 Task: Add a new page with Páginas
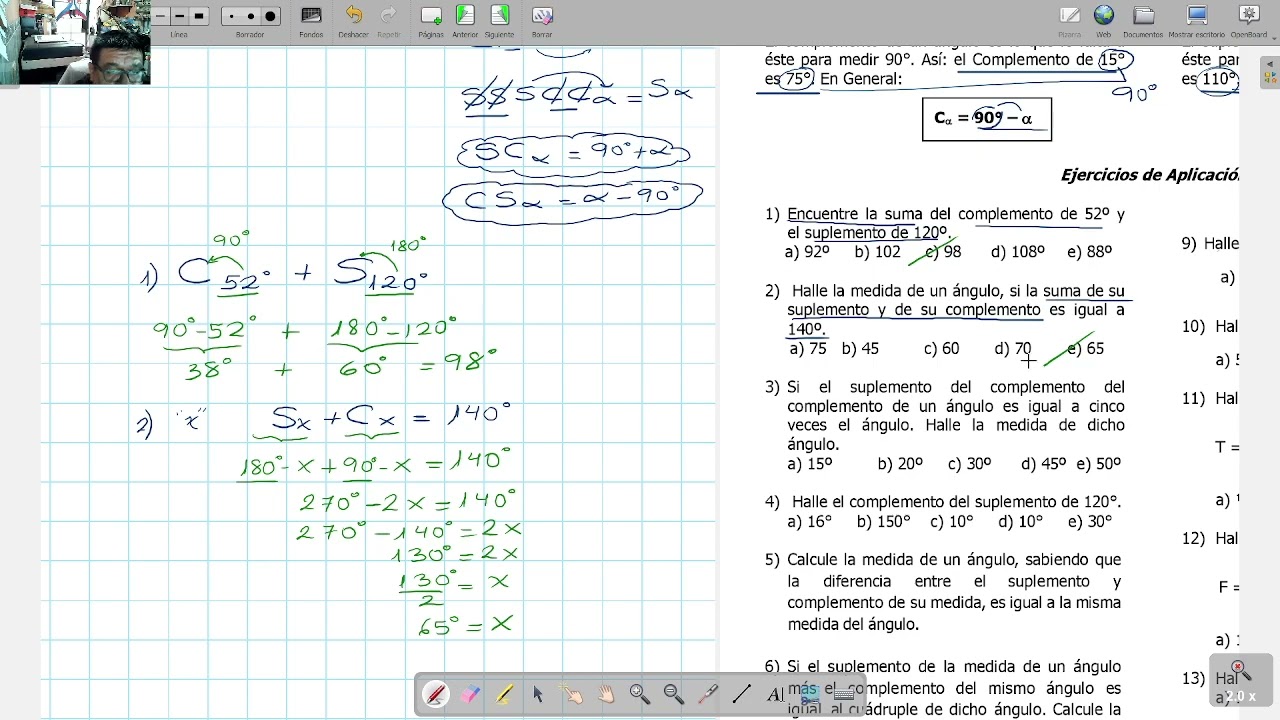click(x=431, y=21)
